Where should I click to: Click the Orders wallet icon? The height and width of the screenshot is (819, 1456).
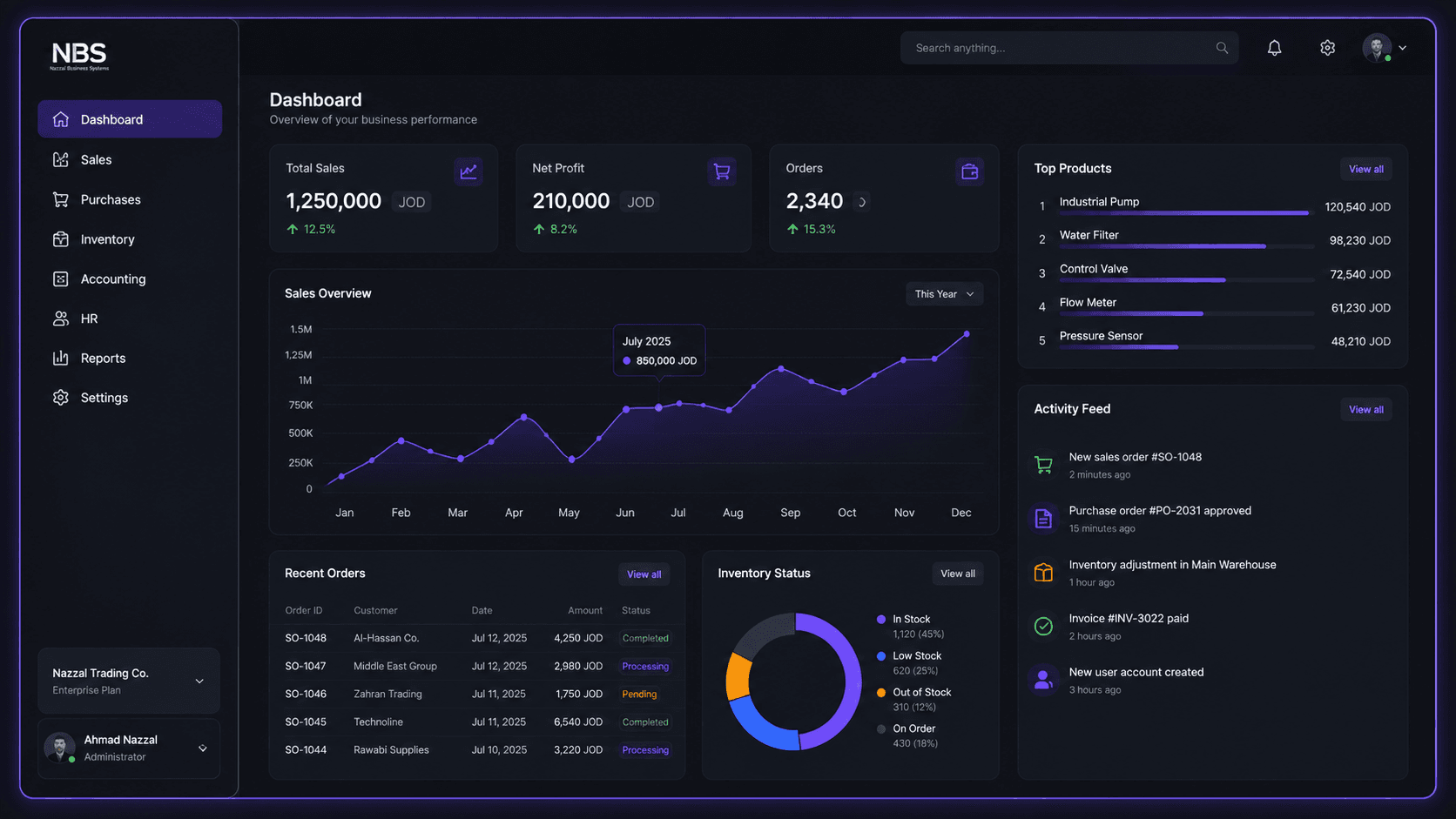click(x=969, y=171)
